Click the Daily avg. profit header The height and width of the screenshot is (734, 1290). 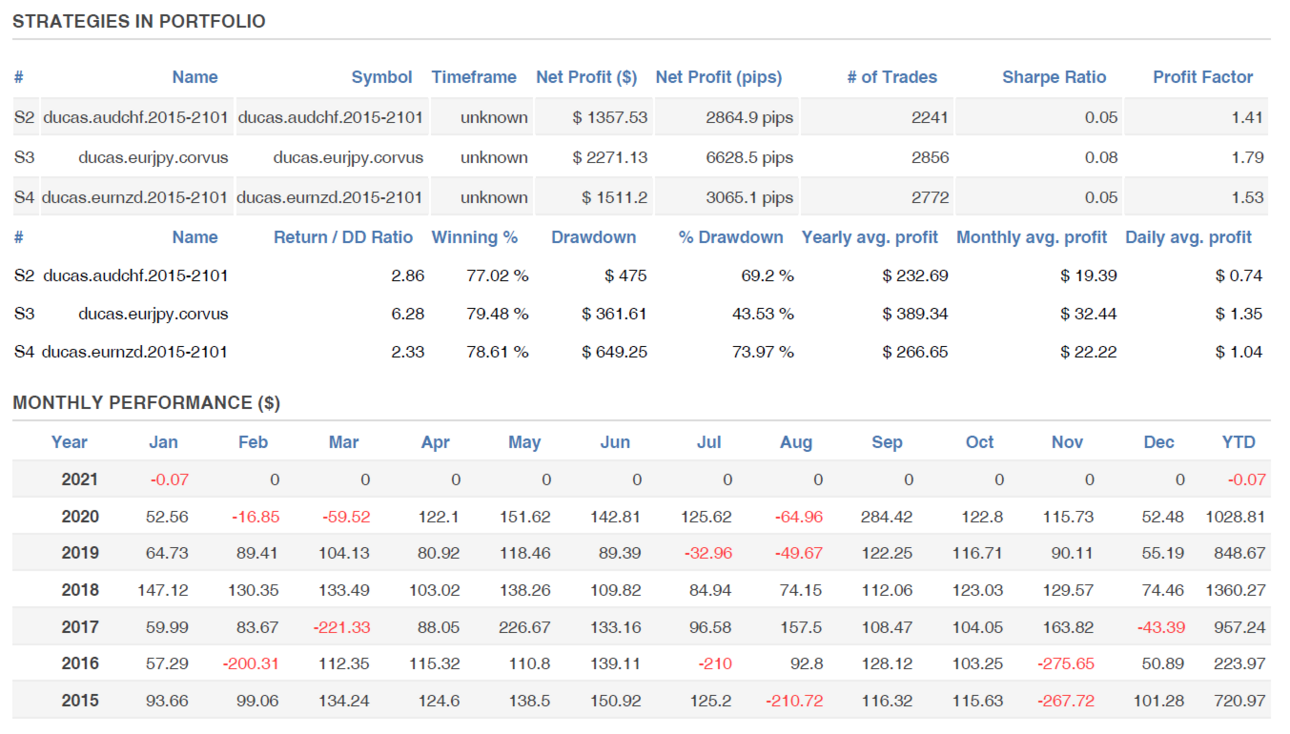click(x=1189, y=237)
